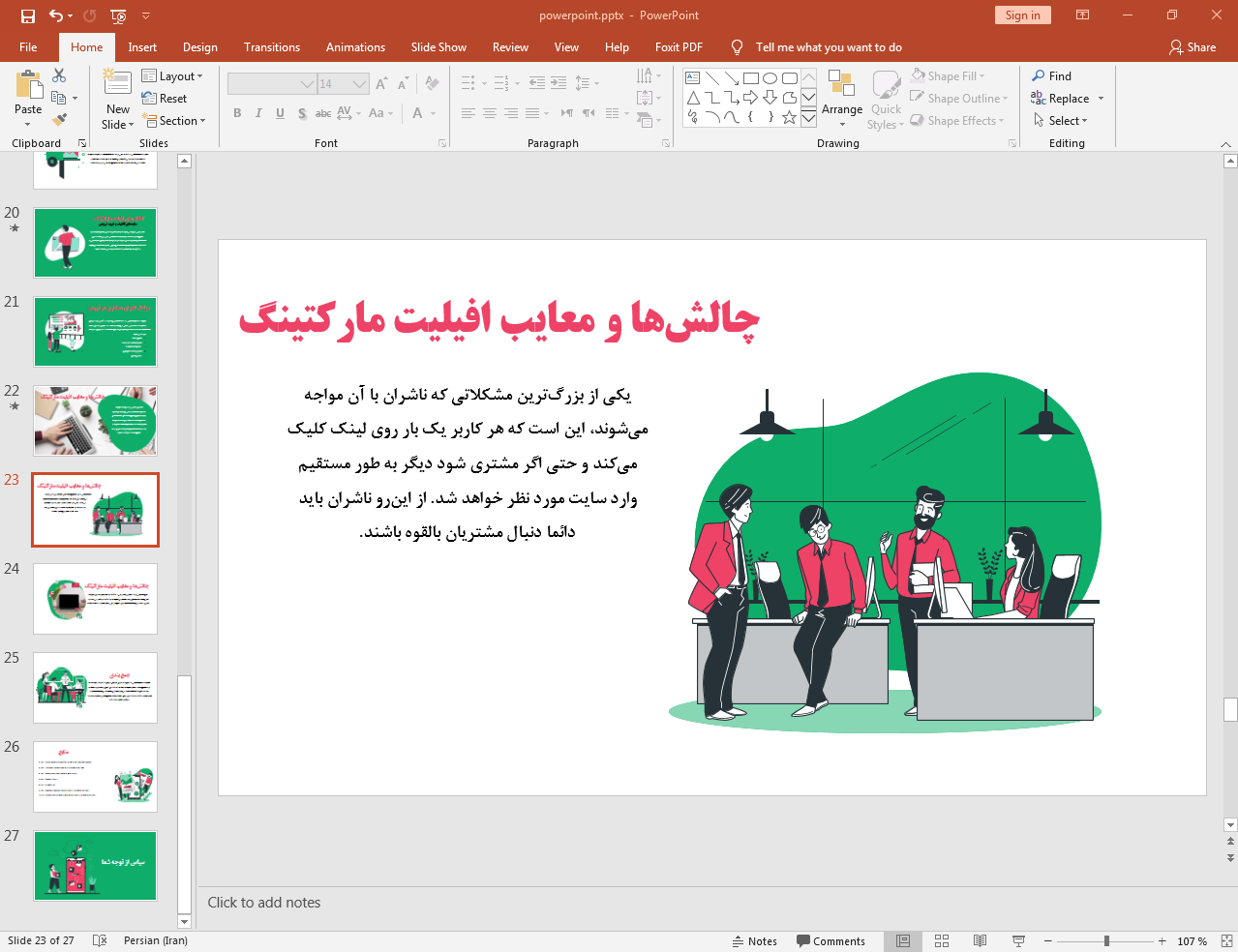Click the Format Painter brush icon
Image resolution: width=1238 pixels, height=952 pixels.
tap(59, 120)
